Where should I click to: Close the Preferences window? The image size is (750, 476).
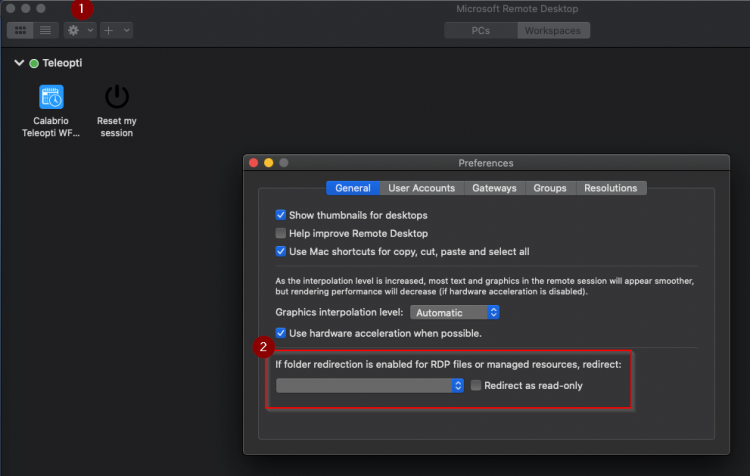tap(254, 163)
